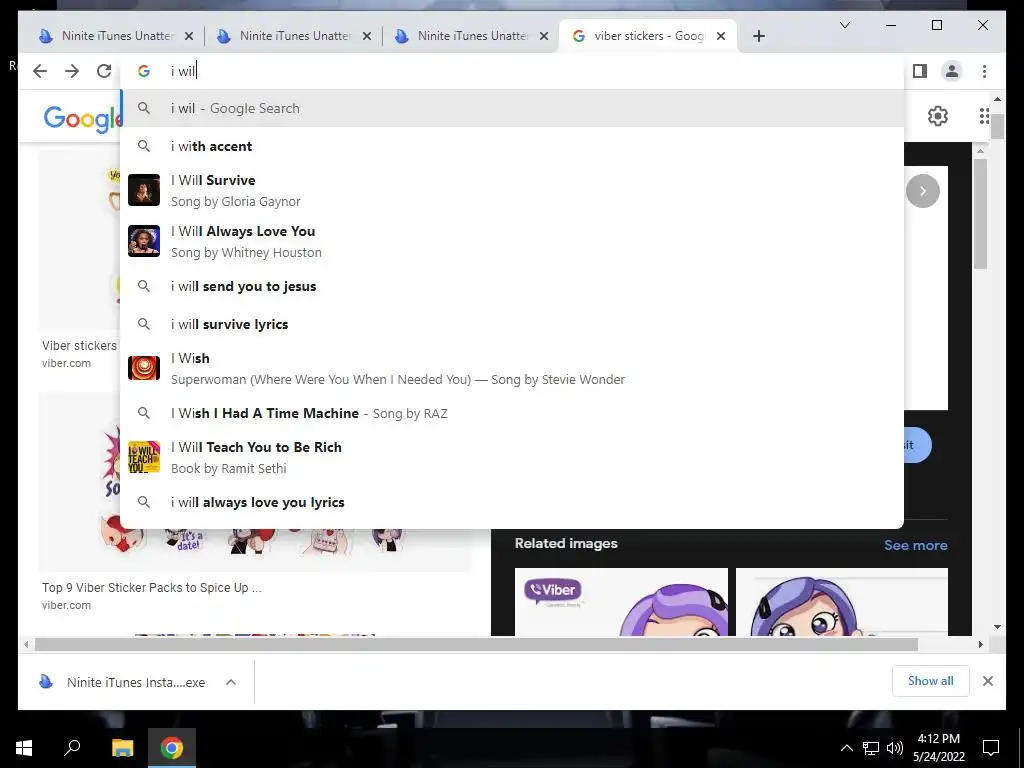Go back with the browser back arrow
The height and width of the screenshot is (768, 1024).
coord(40,71)
